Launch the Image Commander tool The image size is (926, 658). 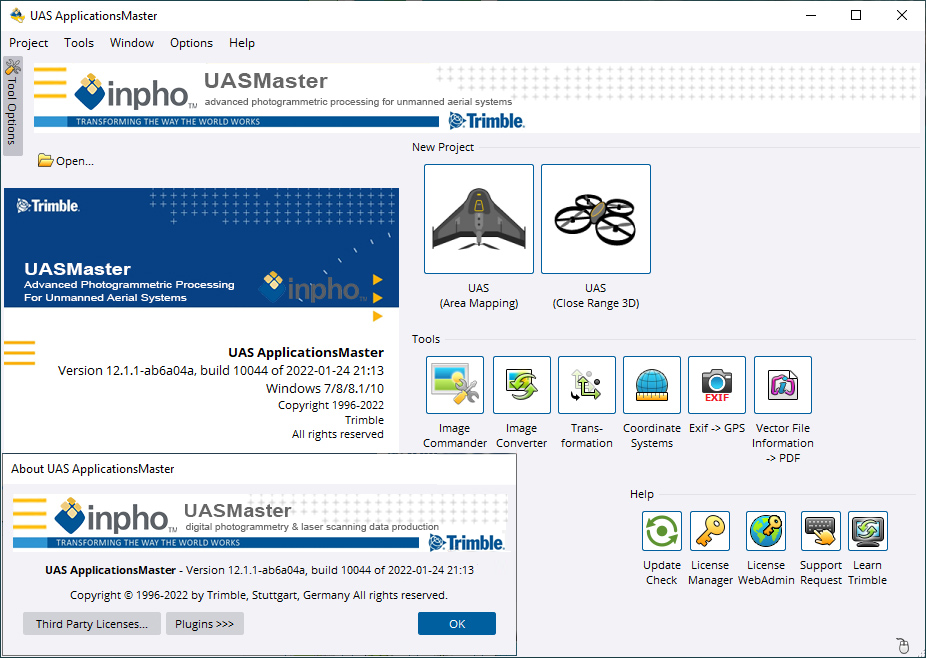coord(455,385)
